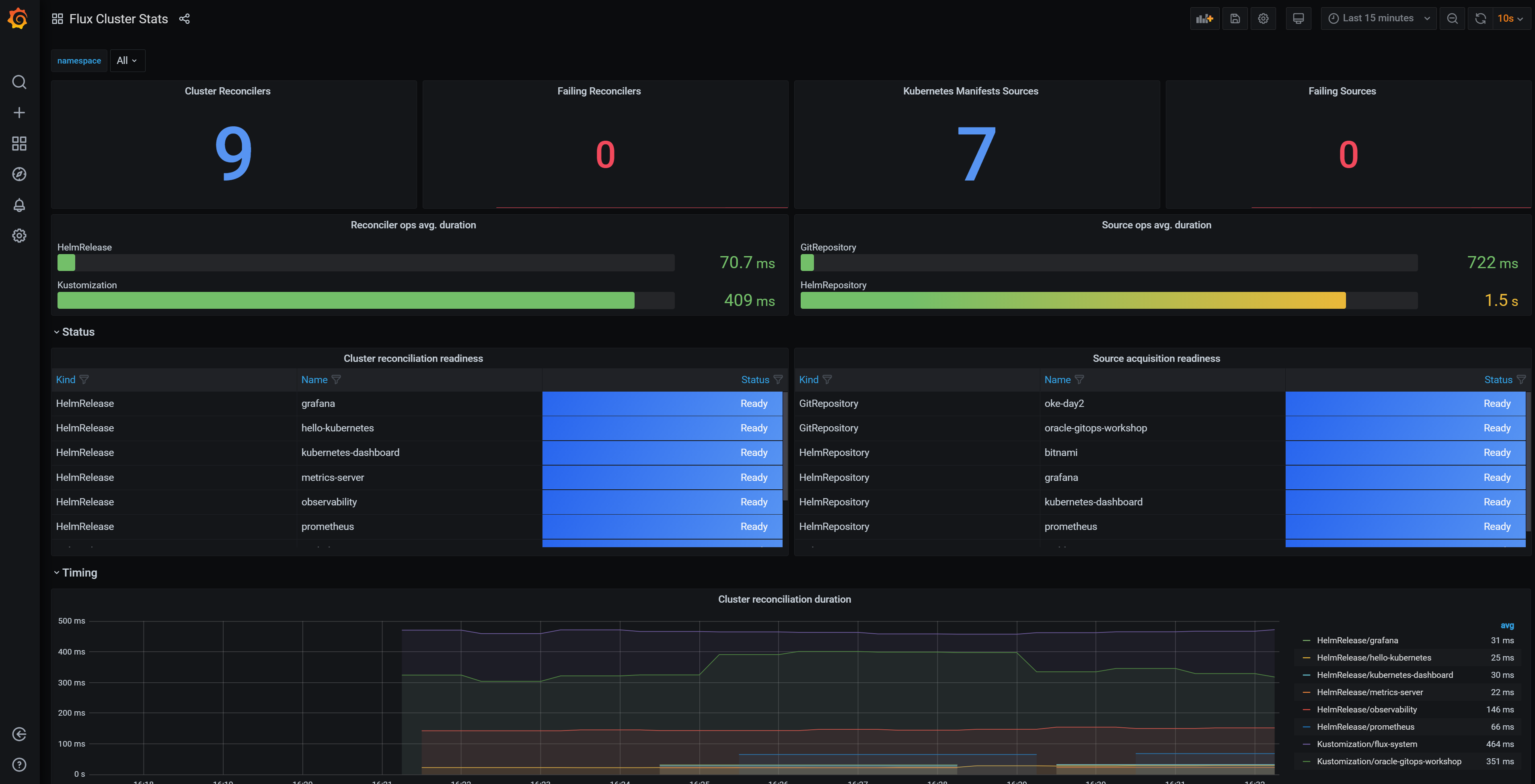
Task: Save the dashboard with the disk icon
Action: (1235, 18)
